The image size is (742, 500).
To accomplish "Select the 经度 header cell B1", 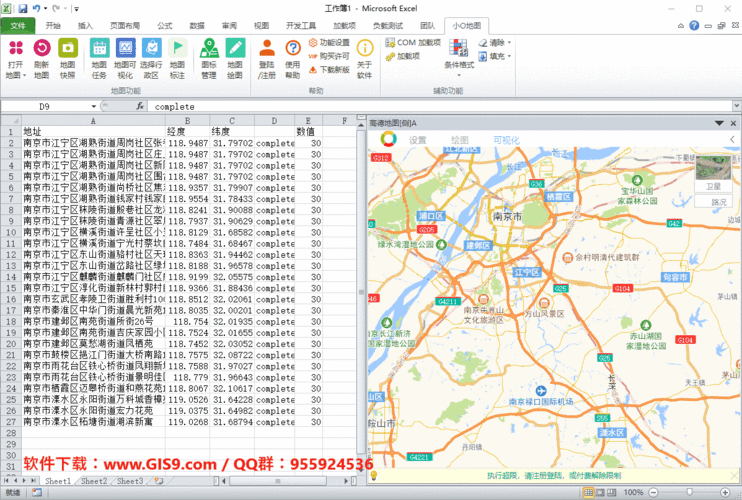I will pos(187,132).
